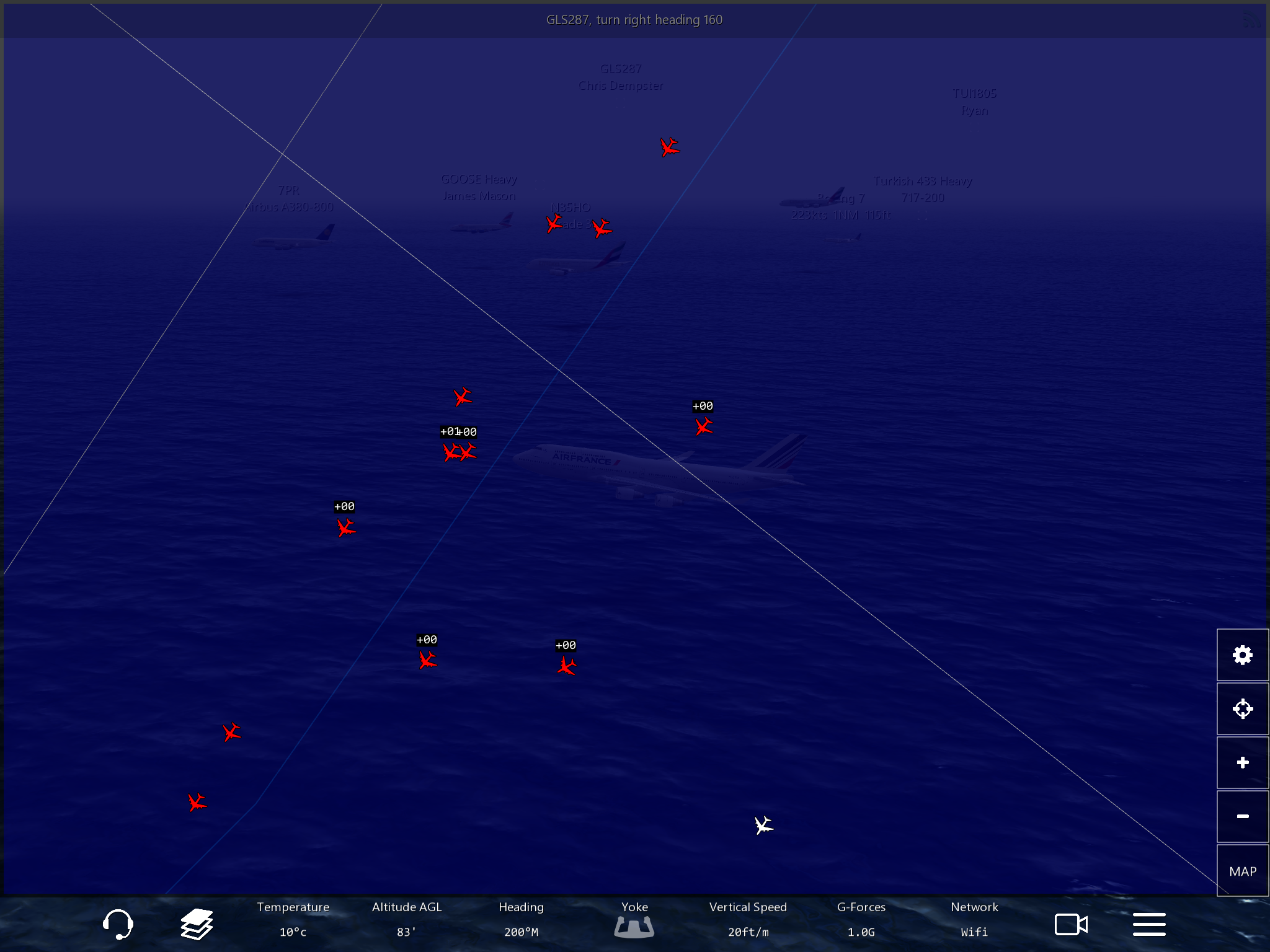Tap the Vertical Speed status field
The height and width of the screenshot is (952, 1270).
[748, 919]
